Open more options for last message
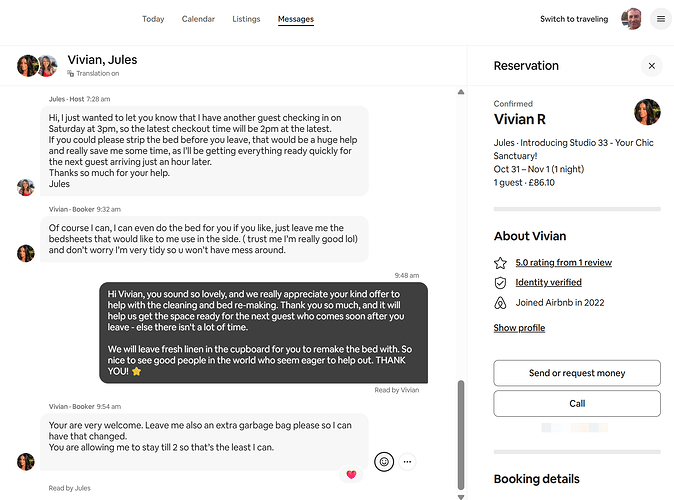The image size is (674, 500). tap(408, 461)
